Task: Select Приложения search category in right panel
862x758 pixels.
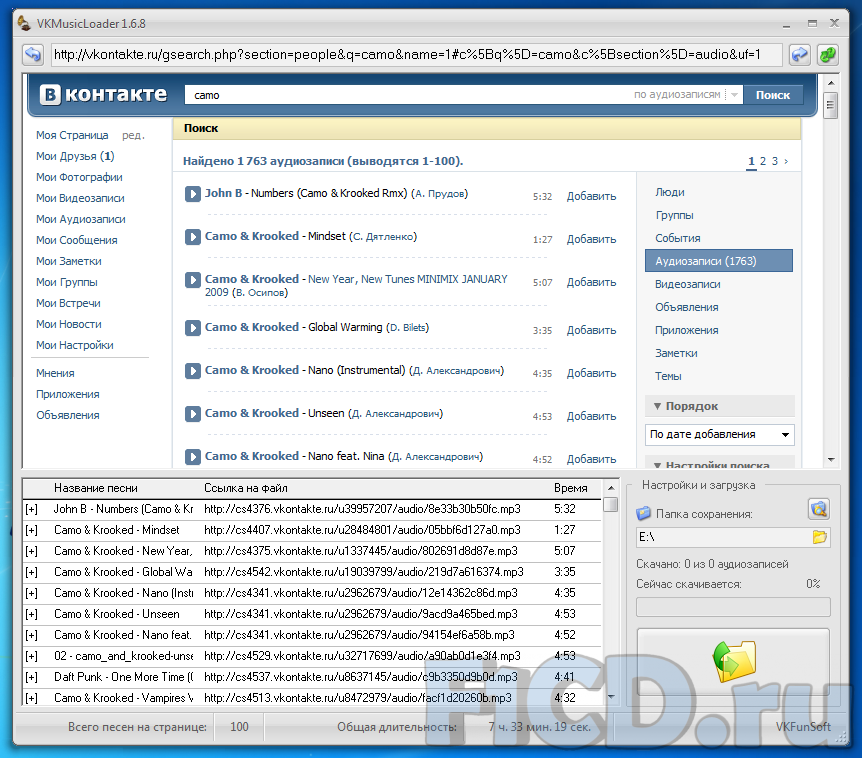Action: tap(687, 330)
